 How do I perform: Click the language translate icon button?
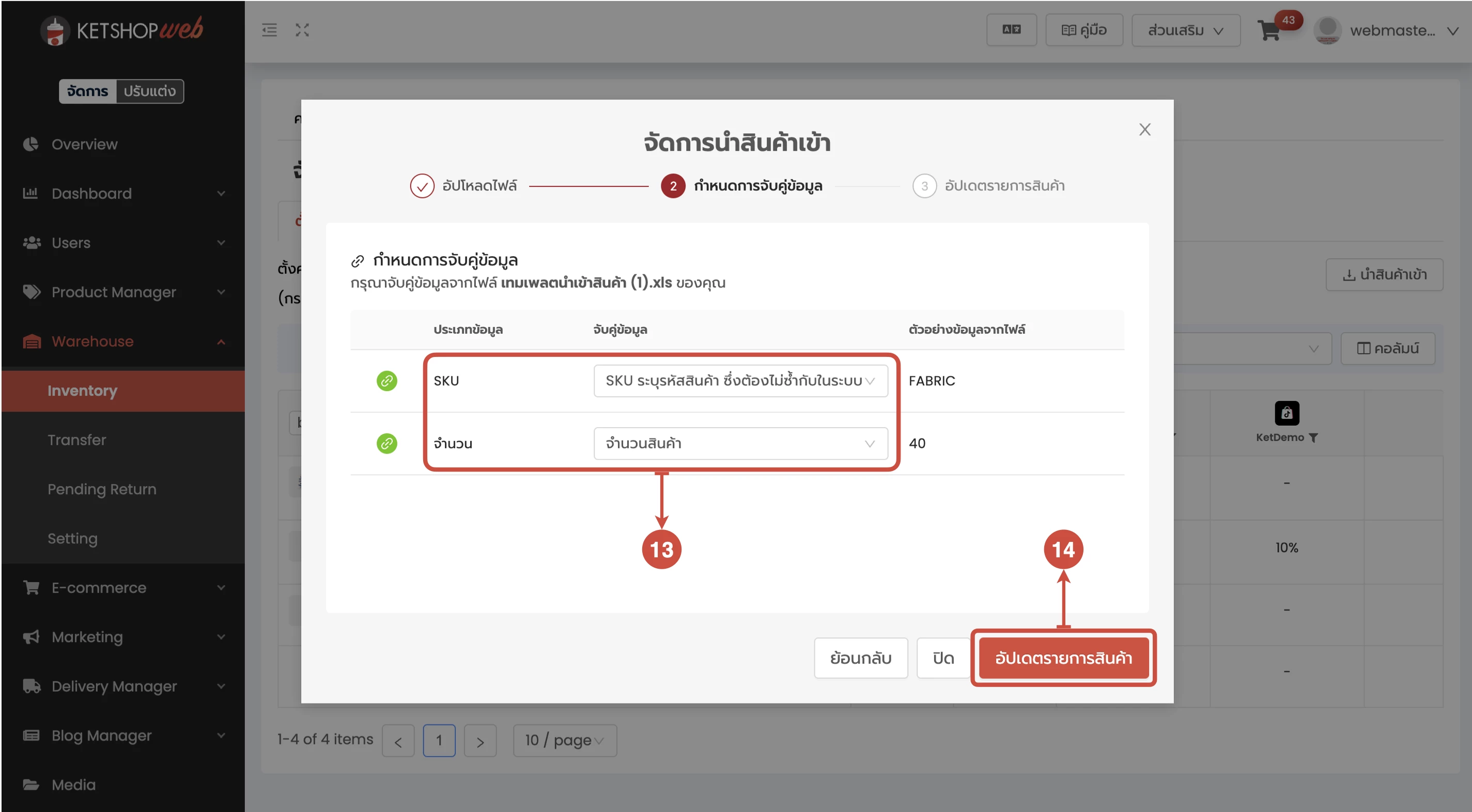pos(1011,30)
